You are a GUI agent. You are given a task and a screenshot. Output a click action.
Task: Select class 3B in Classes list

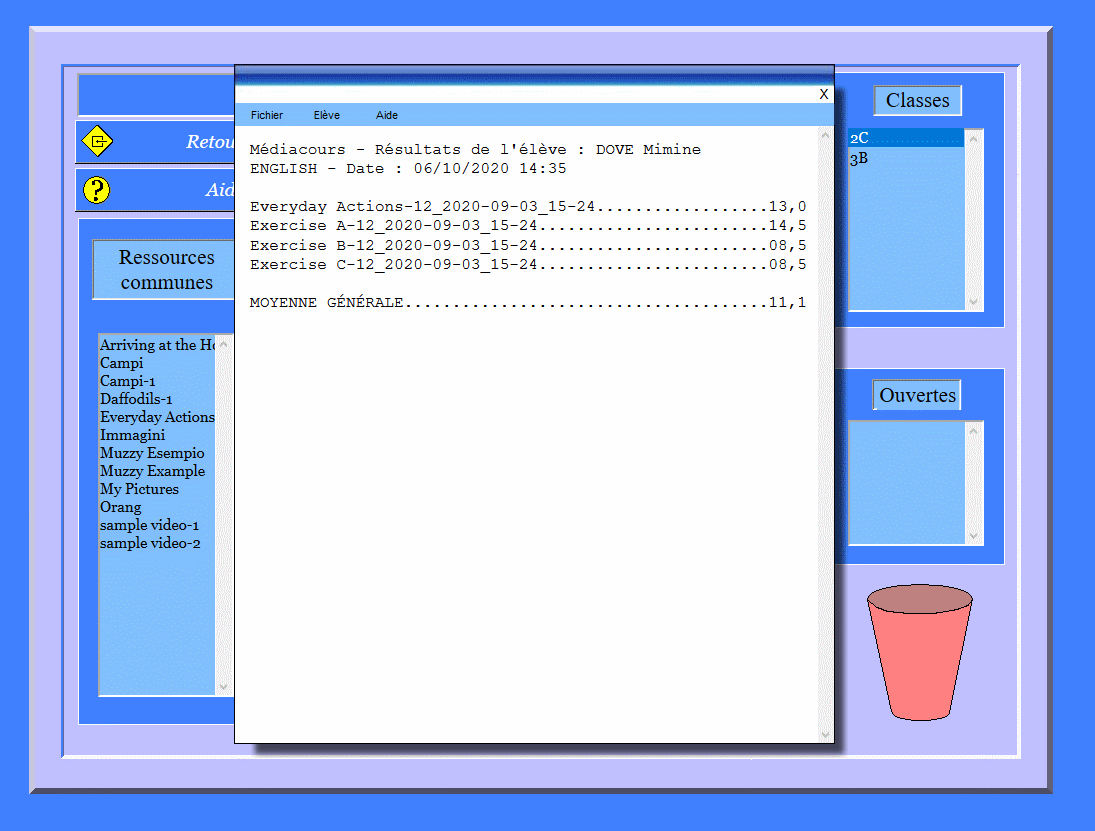(906, 159)
